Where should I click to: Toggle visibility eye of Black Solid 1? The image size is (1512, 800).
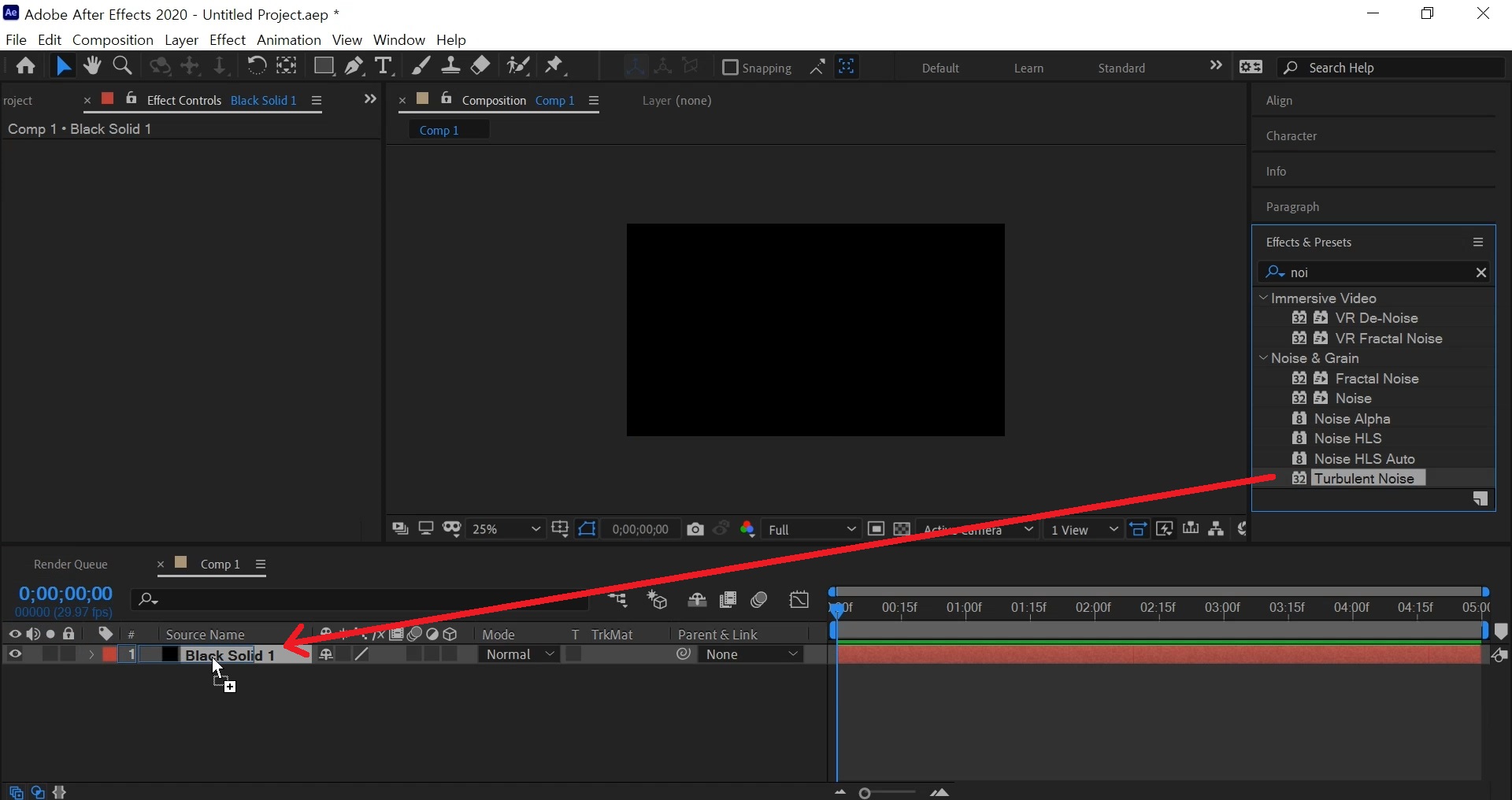coord(15,654)
